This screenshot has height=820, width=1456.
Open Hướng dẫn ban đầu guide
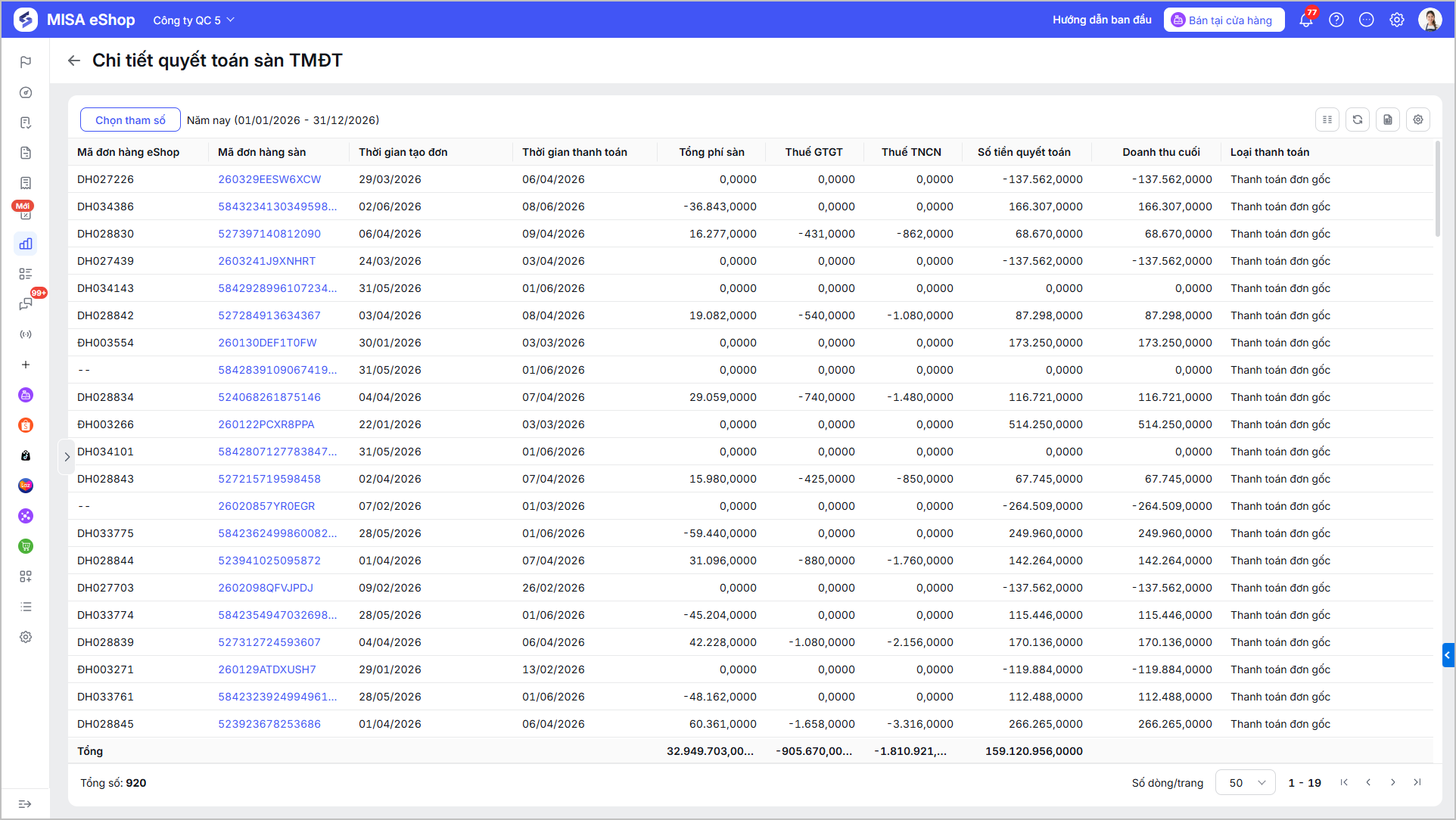[x=1102, y=20]
